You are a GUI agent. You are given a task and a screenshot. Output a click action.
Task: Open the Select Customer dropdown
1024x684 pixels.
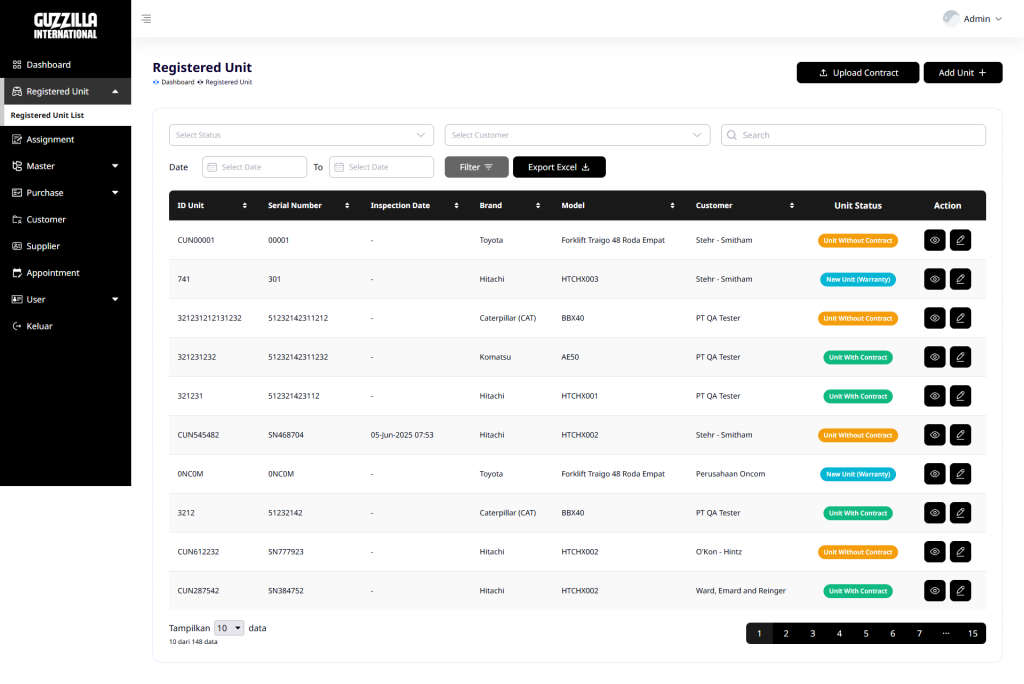pyautogui.click(x=577, y=135)
